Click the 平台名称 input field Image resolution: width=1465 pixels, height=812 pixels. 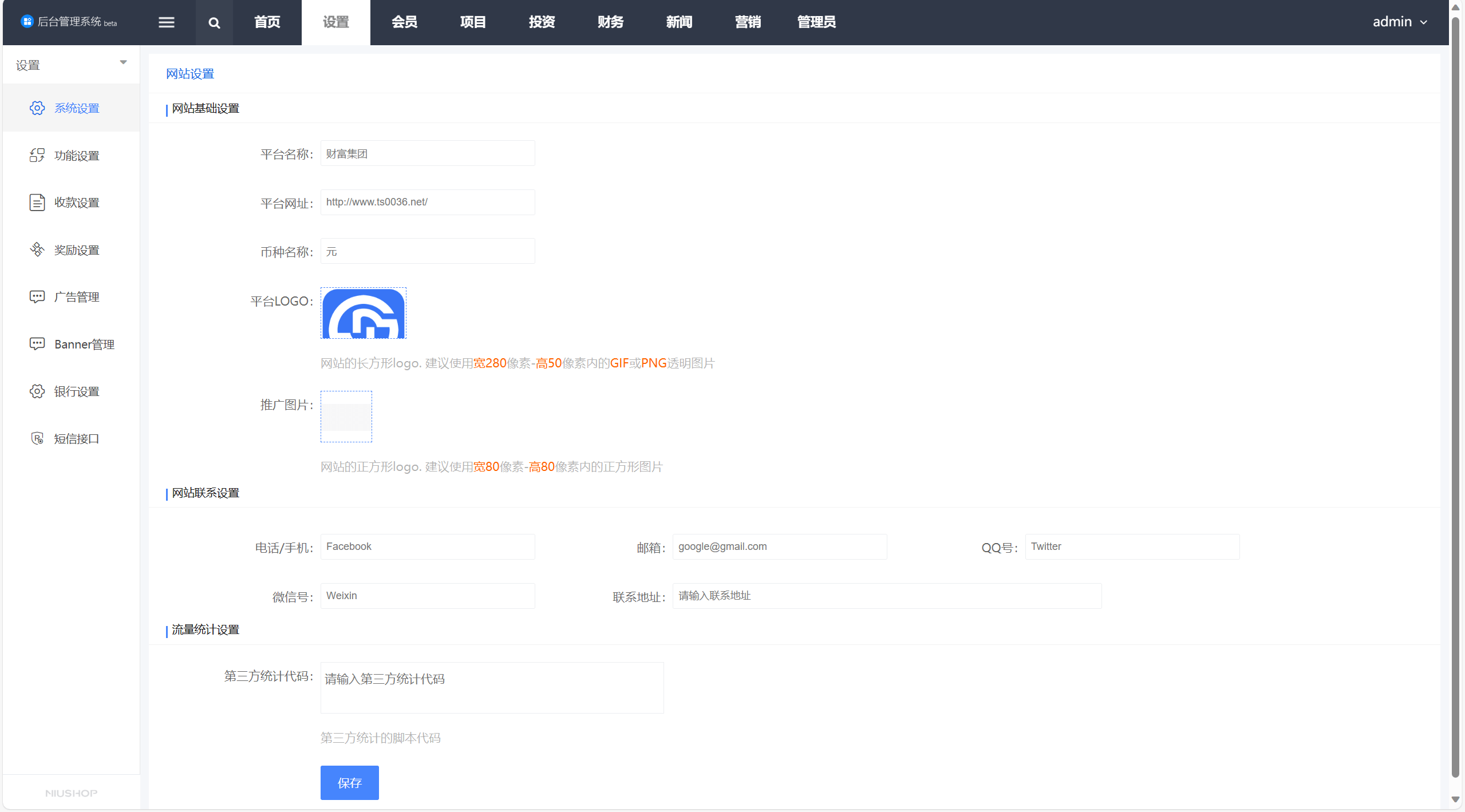(428, 153)
